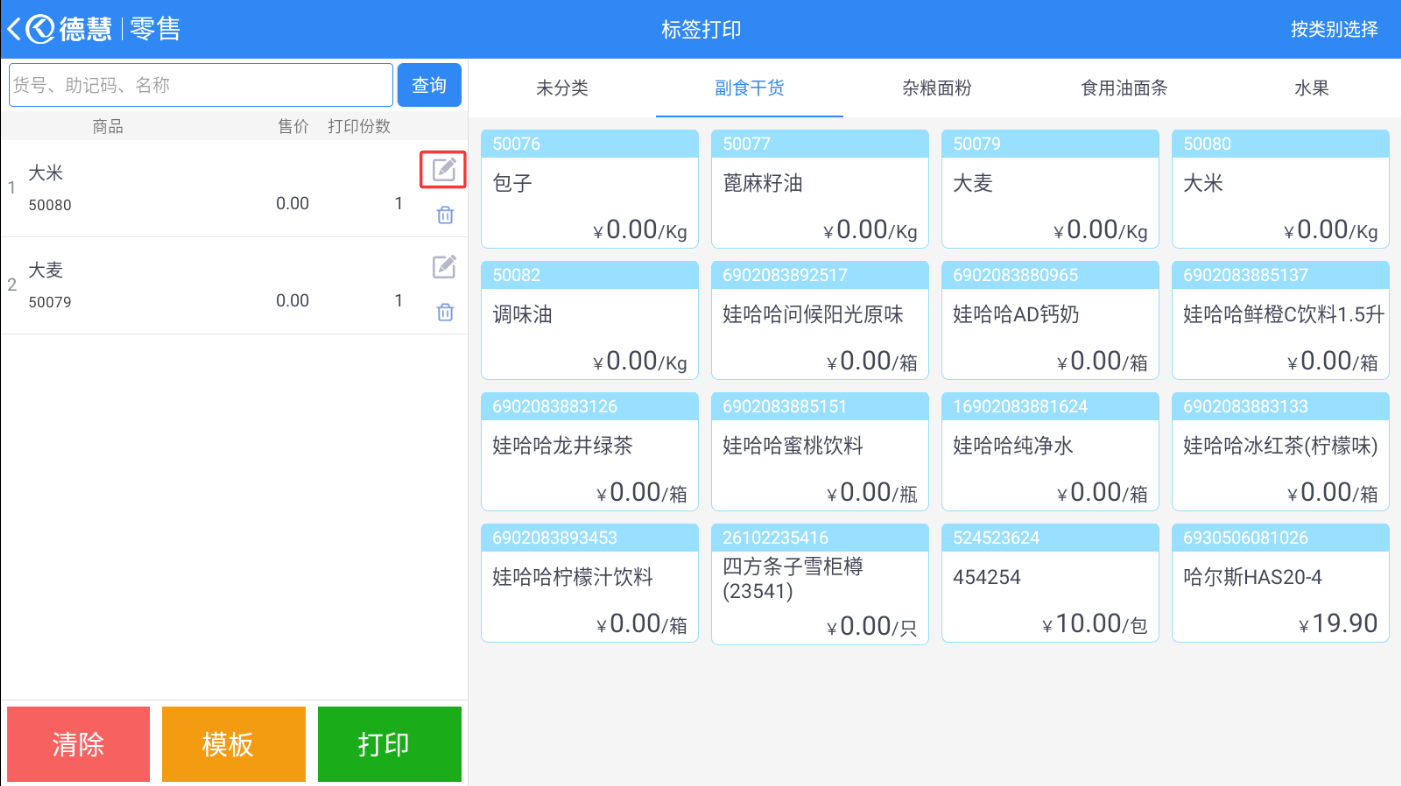Click the back arrow beside 德慧 logo
Image resolution: width=1401 pixels, height=786 pixels.
pos(14,29)
